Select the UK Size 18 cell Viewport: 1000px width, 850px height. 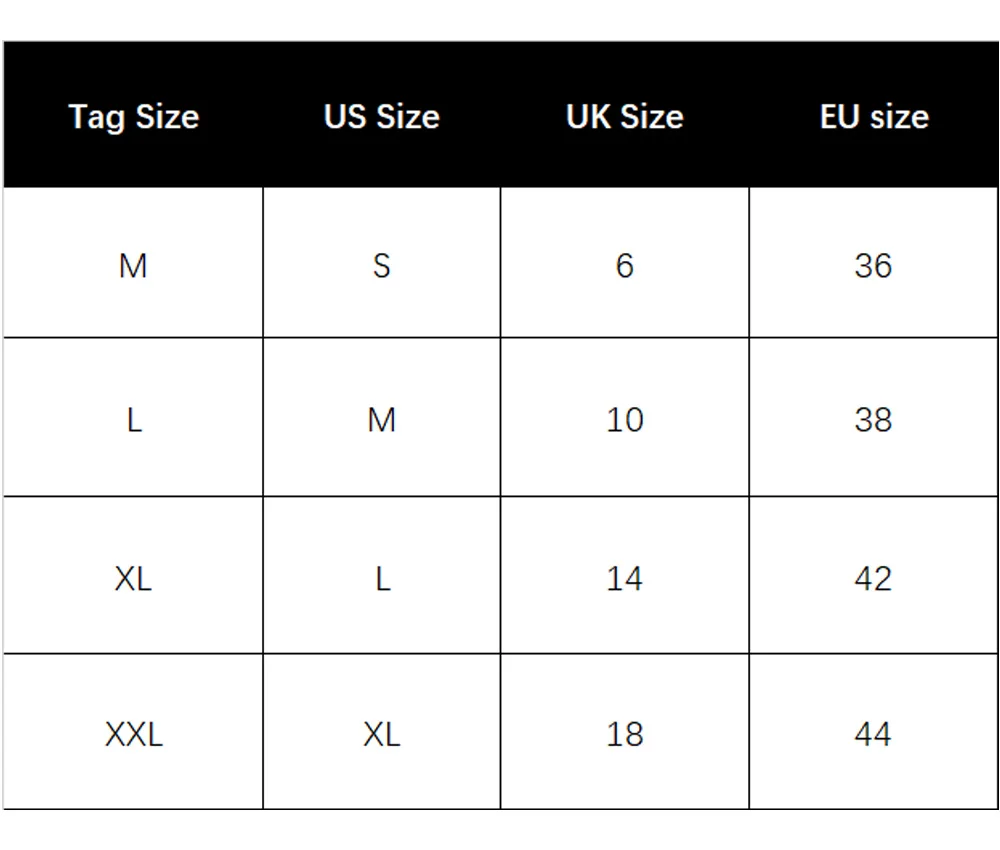(624, 731)
